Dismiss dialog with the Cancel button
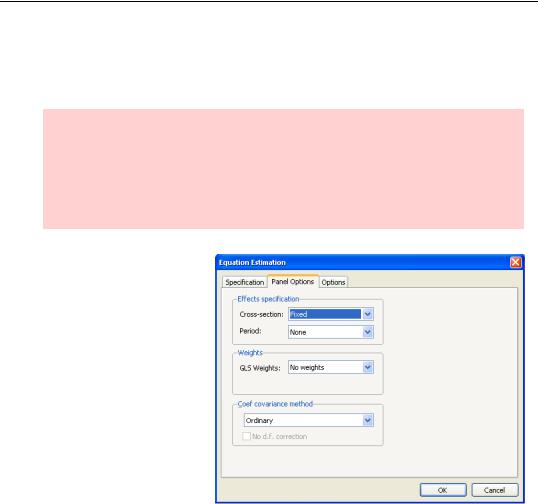The image size is (538, 504). (x=494, y=490)
